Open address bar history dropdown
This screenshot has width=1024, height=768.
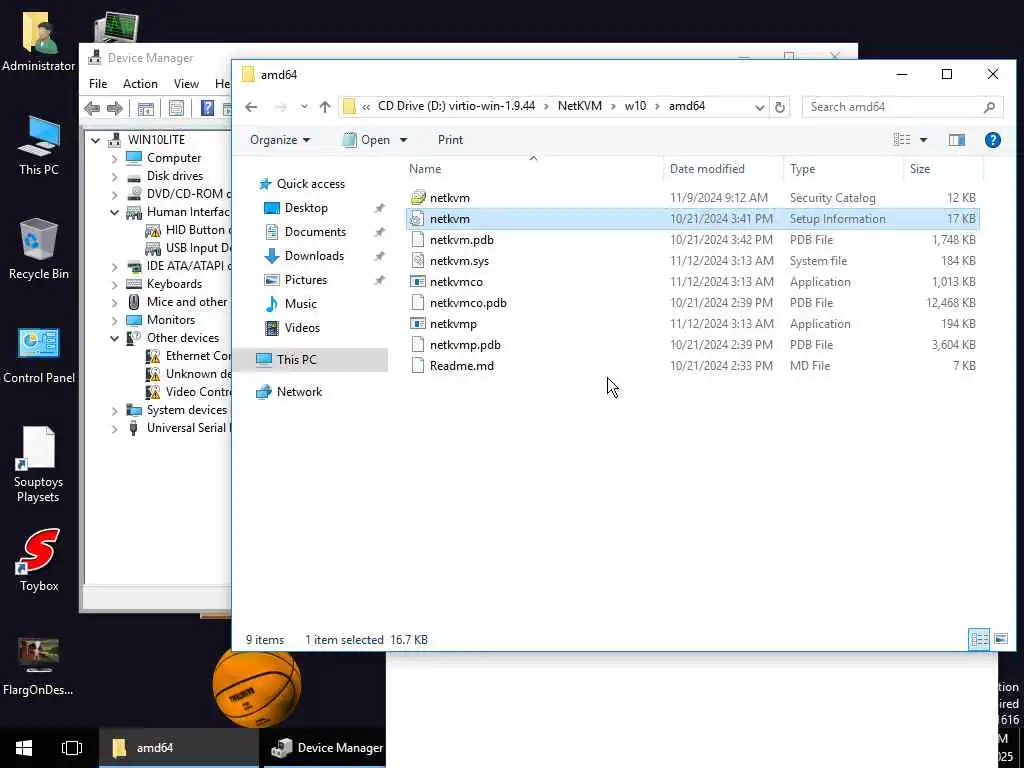759,107
